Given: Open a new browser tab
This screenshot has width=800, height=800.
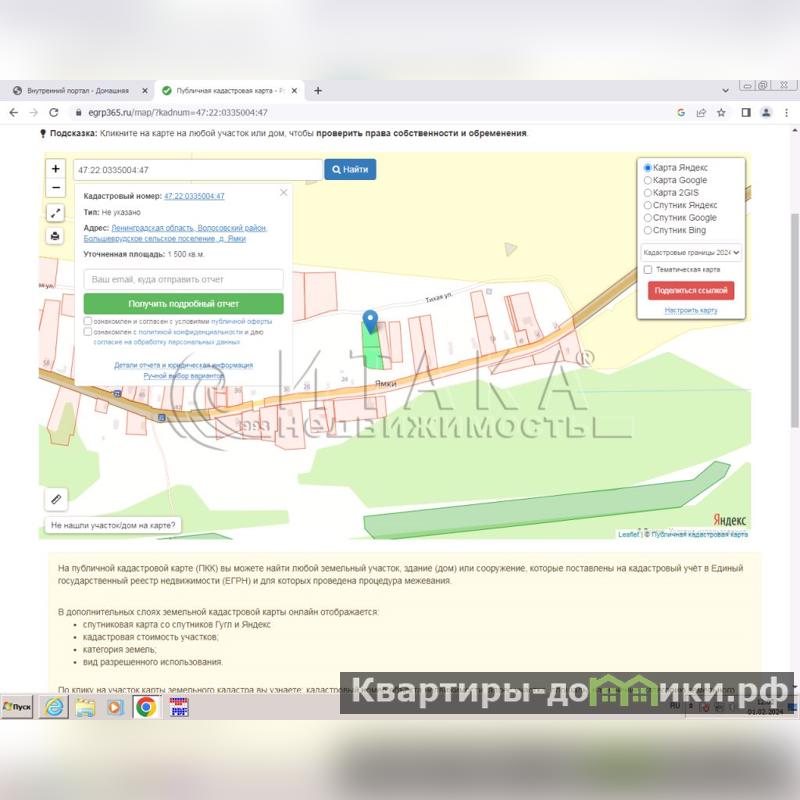Looking at the screenshot, I should coord(318,90).
